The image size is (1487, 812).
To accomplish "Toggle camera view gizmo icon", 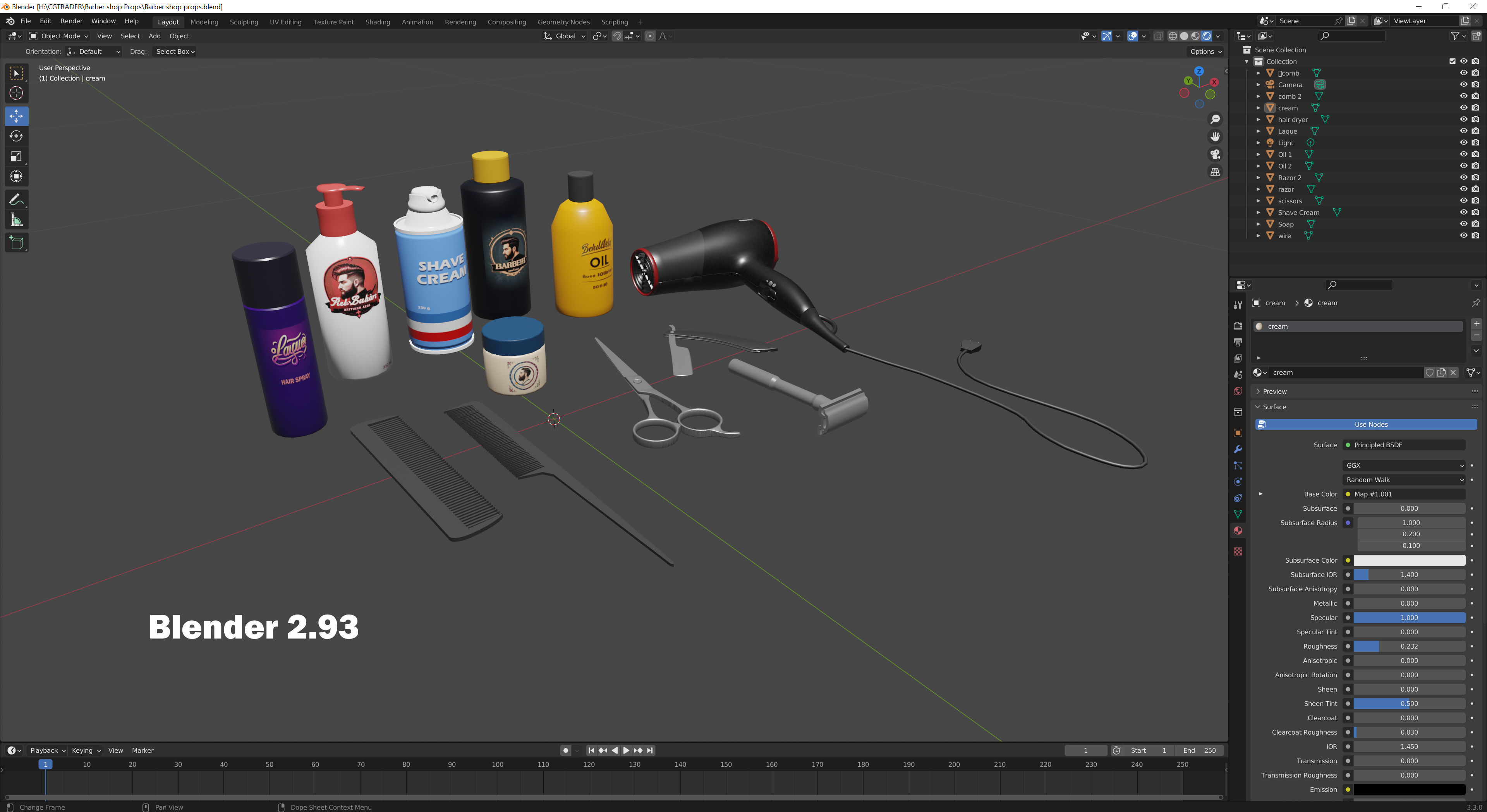I will tap(1215, 154).
